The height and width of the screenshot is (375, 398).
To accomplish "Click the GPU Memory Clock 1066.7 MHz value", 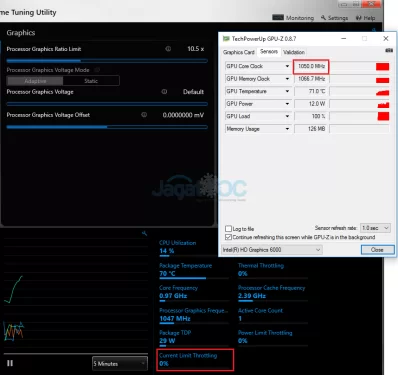I will pyautogui.click(x=311, y=79).
